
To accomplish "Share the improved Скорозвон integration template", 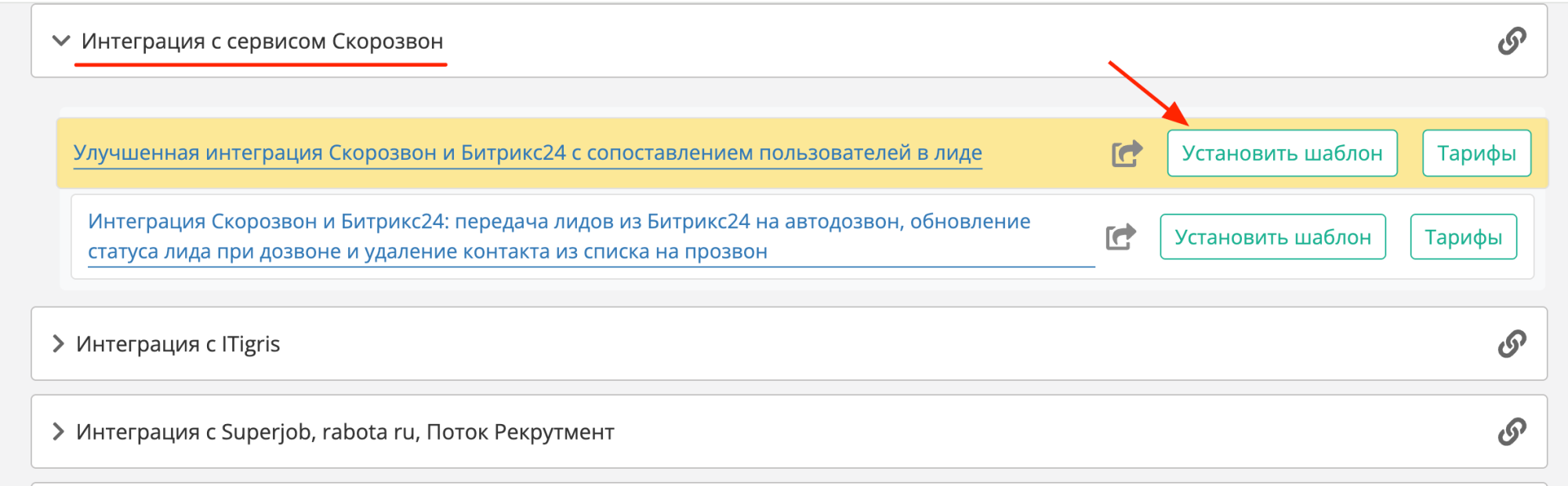I will tap(1127, 153).
